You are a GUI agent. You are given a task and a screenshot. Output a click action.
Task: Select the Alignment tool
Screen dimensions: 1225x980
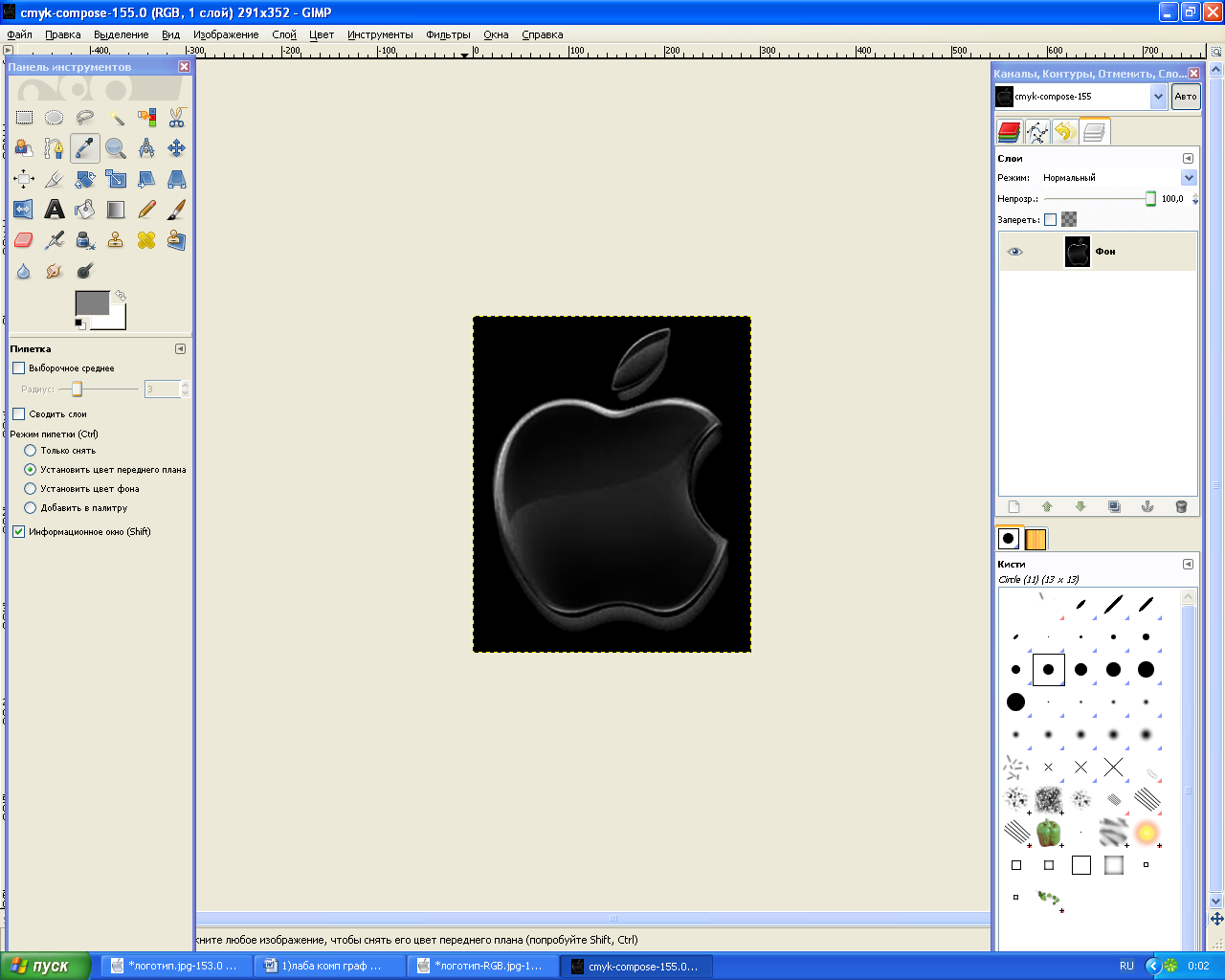pos(24,179)
